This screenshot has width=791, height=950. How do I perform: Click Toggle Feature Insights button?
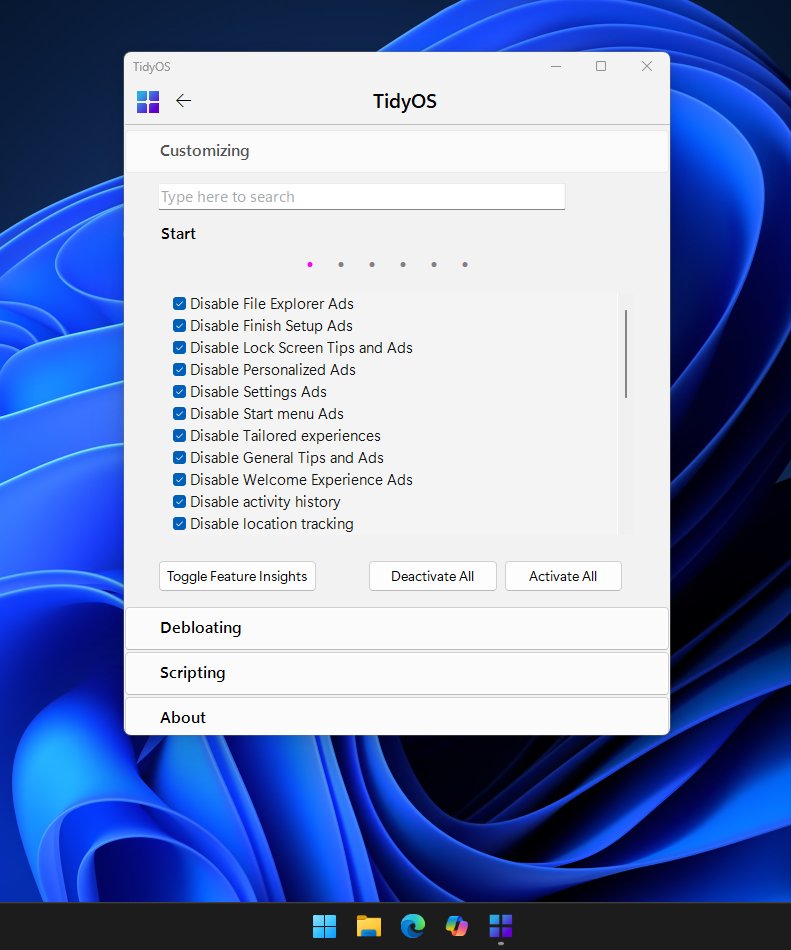coord(237,576)
